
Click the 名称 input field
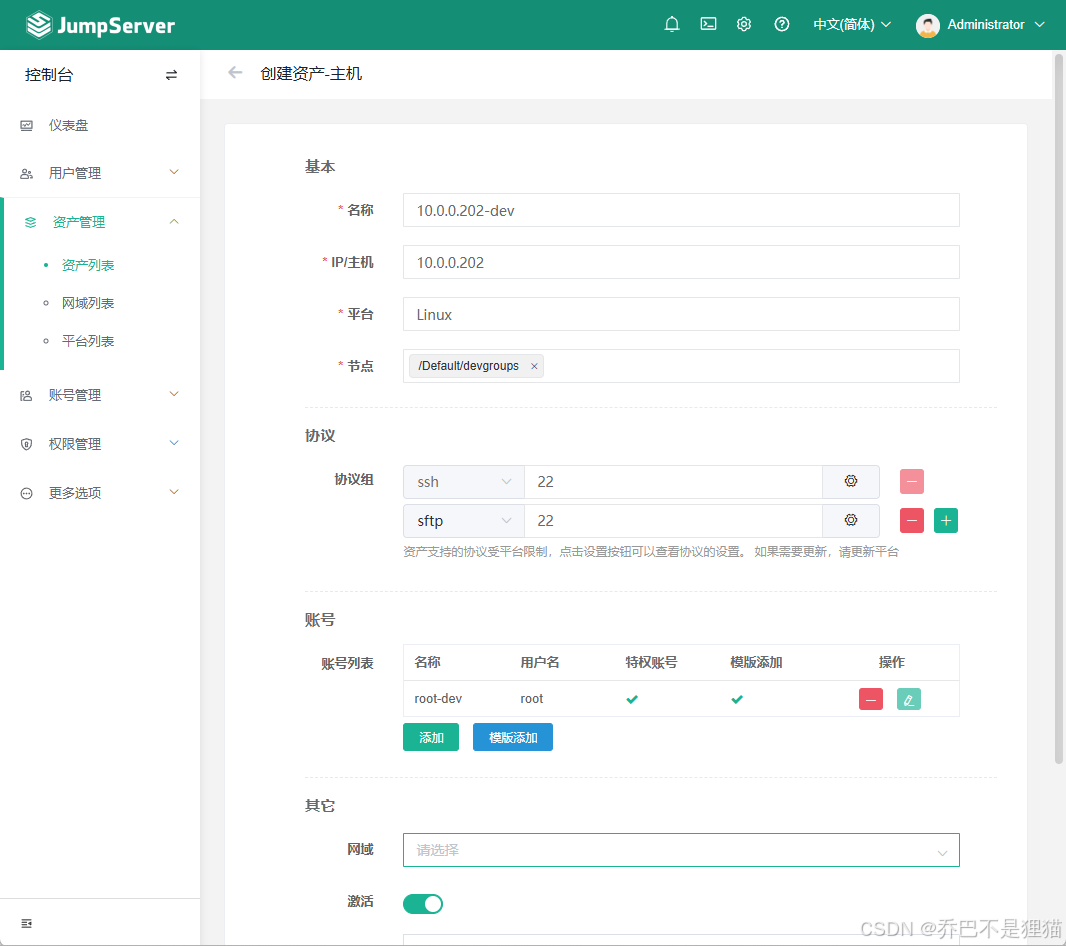pyautogui.click(x=681, y=210)
